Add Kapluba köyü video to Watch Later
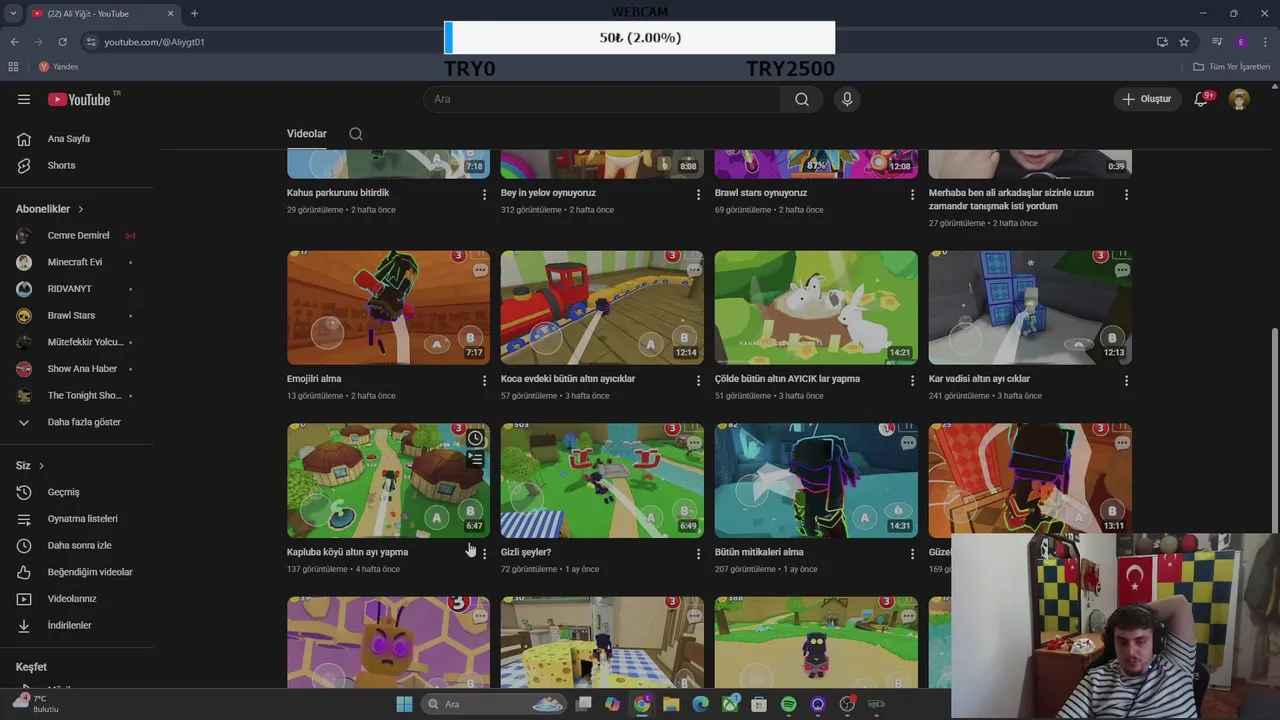The height and width of the screenshot is (720, 1280). click(x=475, y=438)
